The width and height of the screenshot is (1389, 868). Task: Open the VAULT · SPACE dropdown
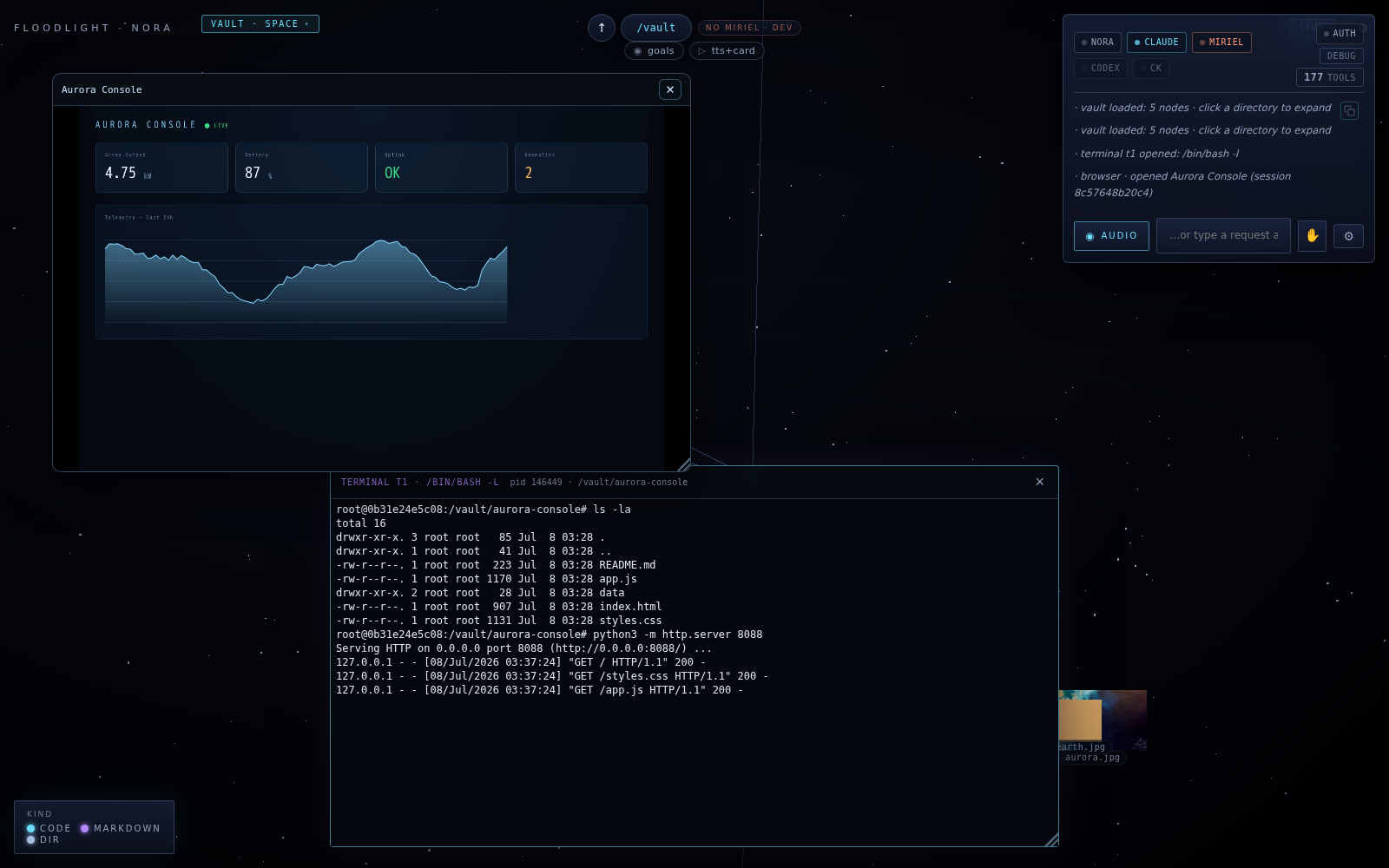pyautogui.click(x=260, y=24)
